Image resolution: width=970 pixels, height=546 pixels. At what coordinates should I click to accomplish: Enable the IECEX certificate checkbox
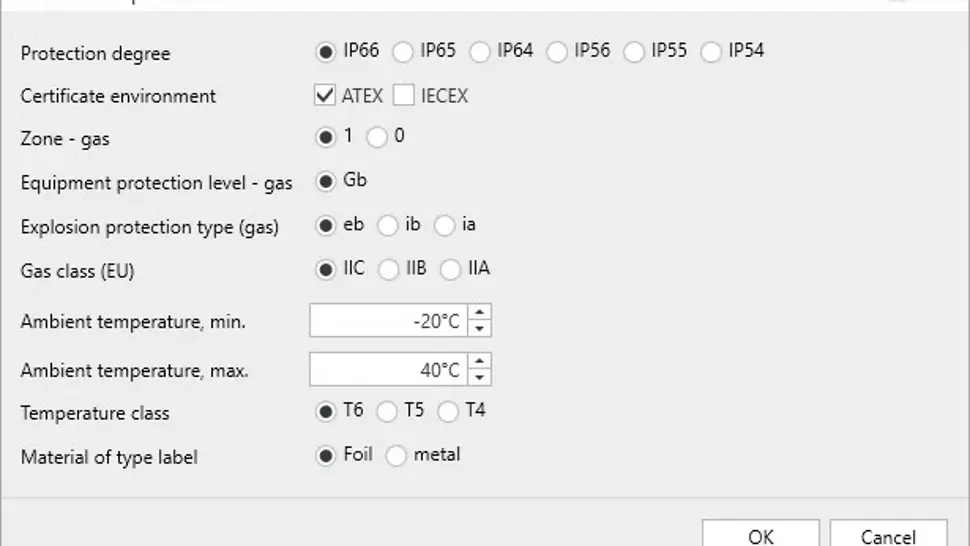(403, 96)
